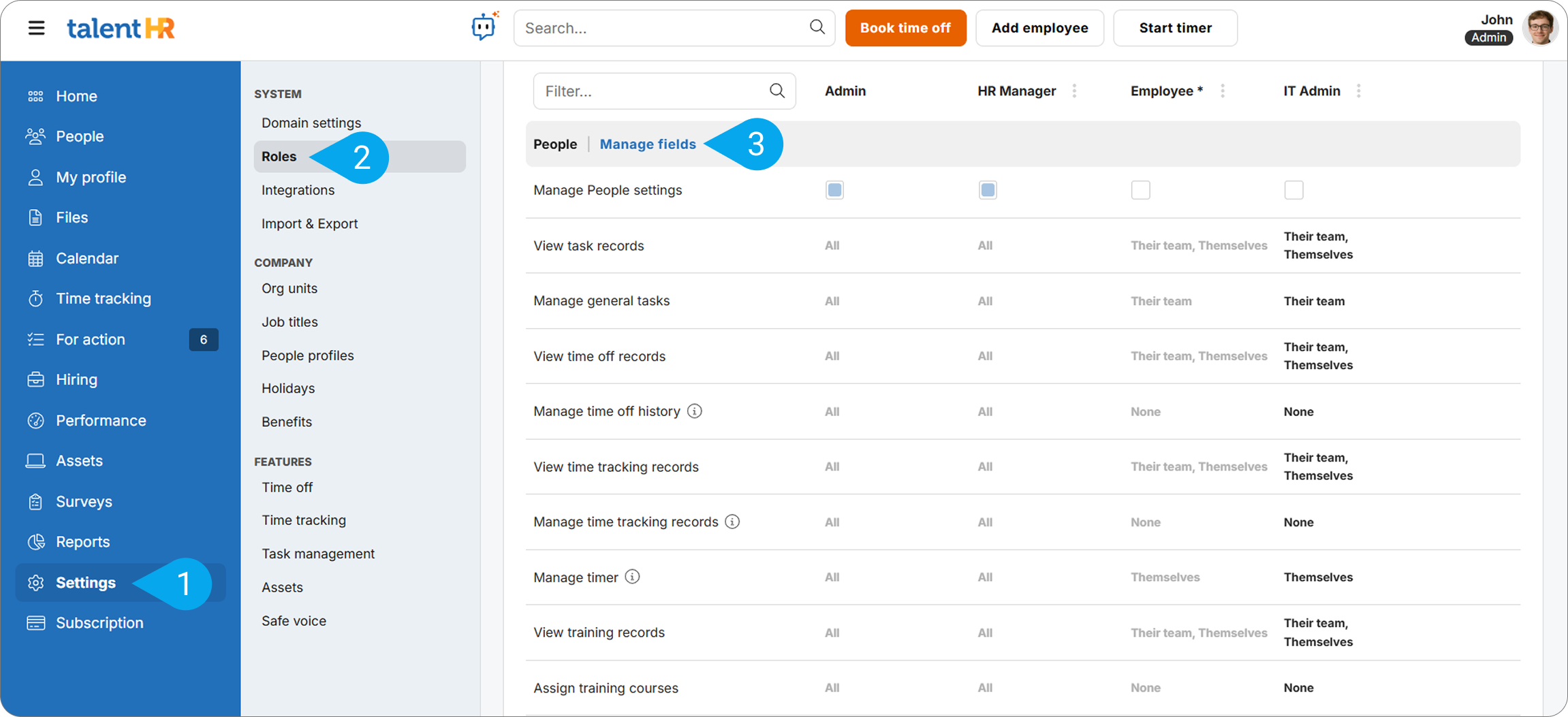Click the Start timer button
Viewport: 1568px width, 717px height.
point(1174,28)
